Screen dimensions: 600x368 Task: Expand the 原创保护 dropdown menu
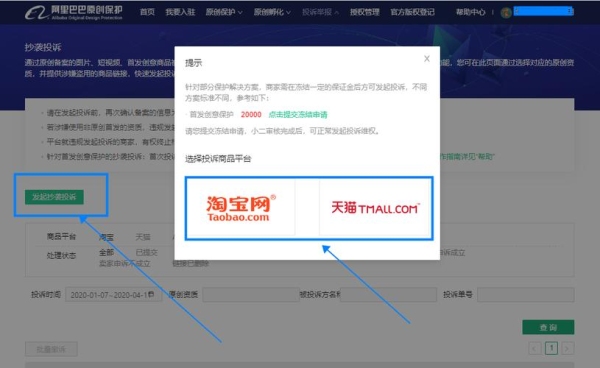click(224, 12)
